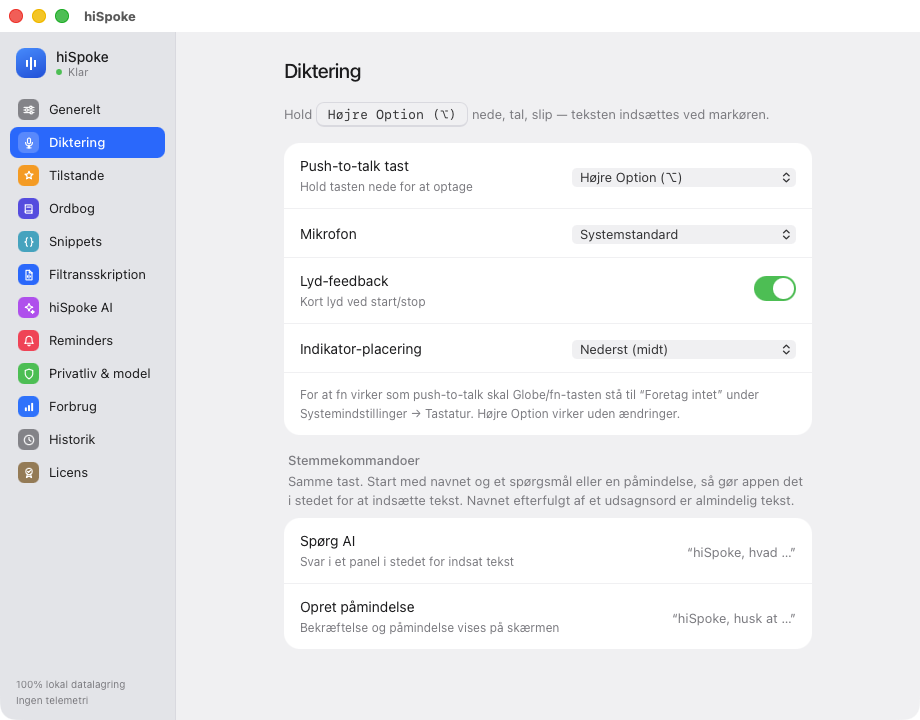
Task: Go to the Tilstande section
Action: [x=87, y=175]
